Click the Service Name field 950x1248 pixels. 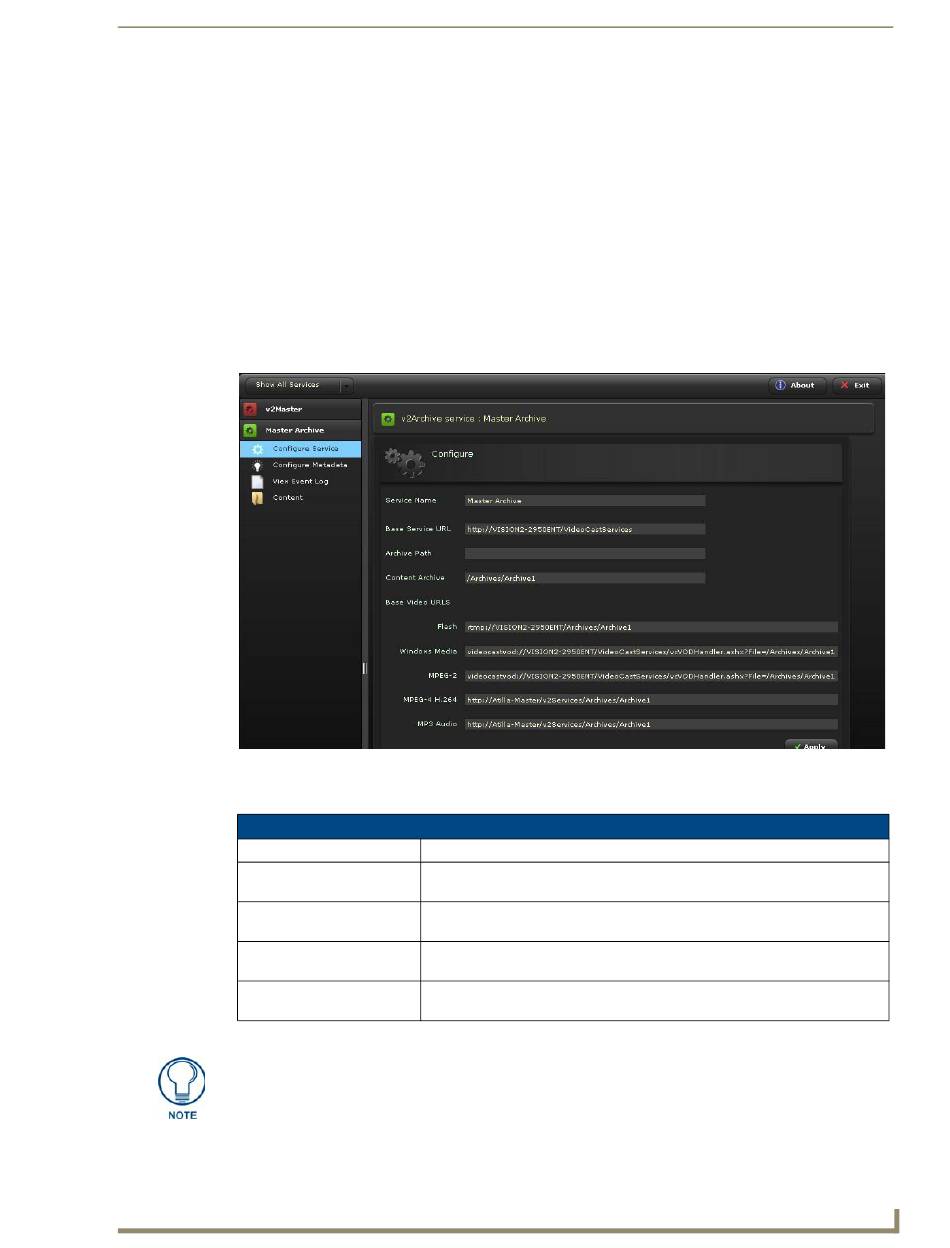pyautogui.click(x=585, y=501)
